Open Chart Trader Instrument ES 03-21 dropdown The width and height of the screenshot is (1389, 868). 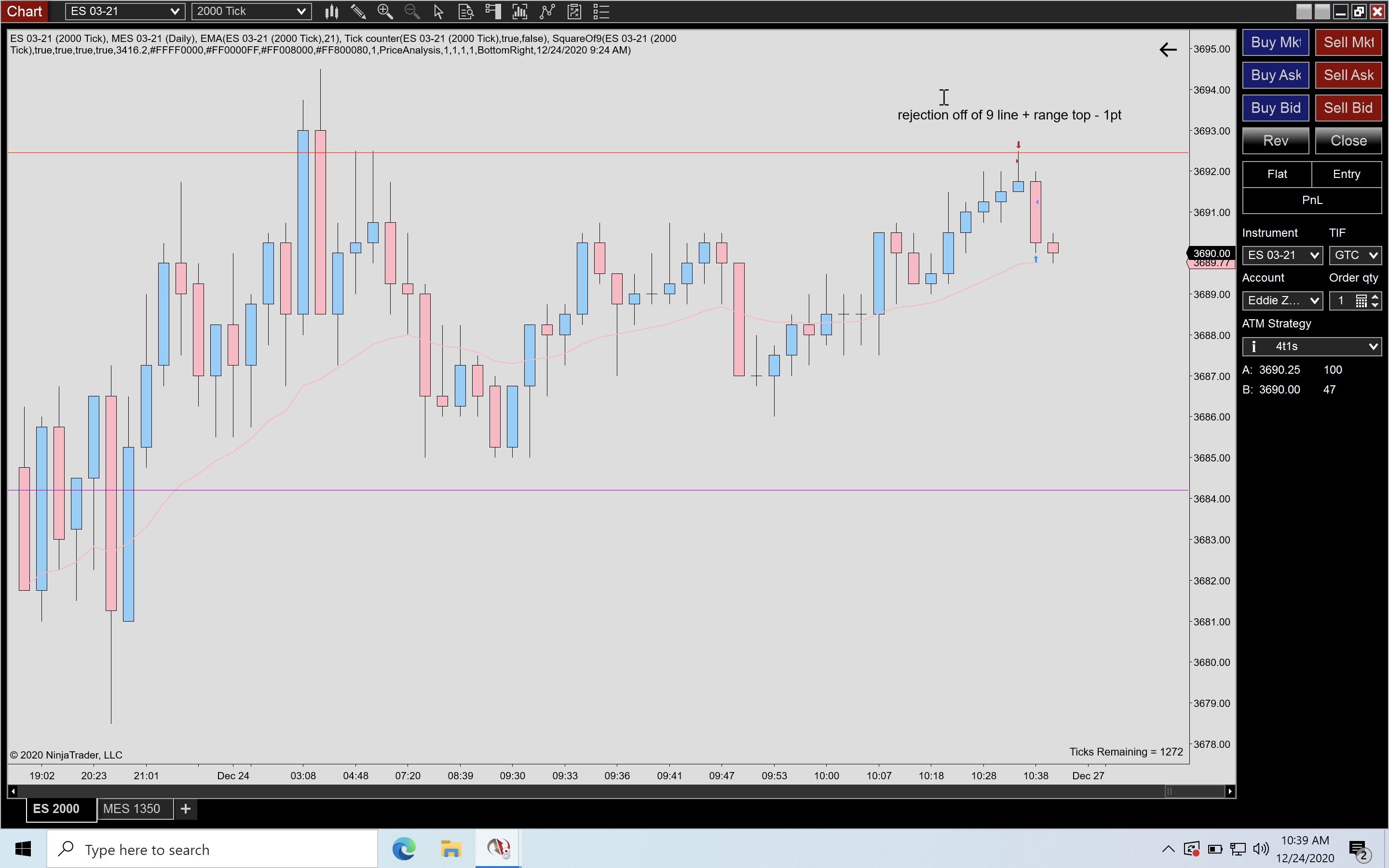tap(1282, 256)
